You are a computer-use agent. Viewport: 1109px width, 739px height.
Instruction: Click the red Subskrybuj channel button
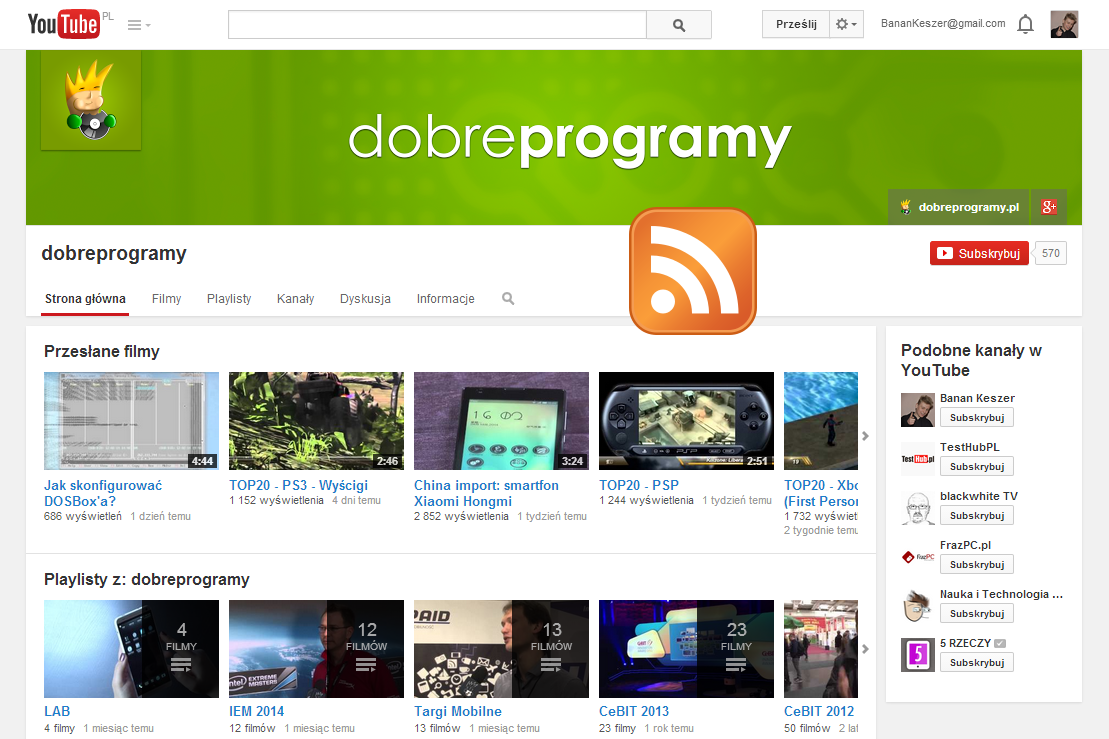[x=979, y=253]
